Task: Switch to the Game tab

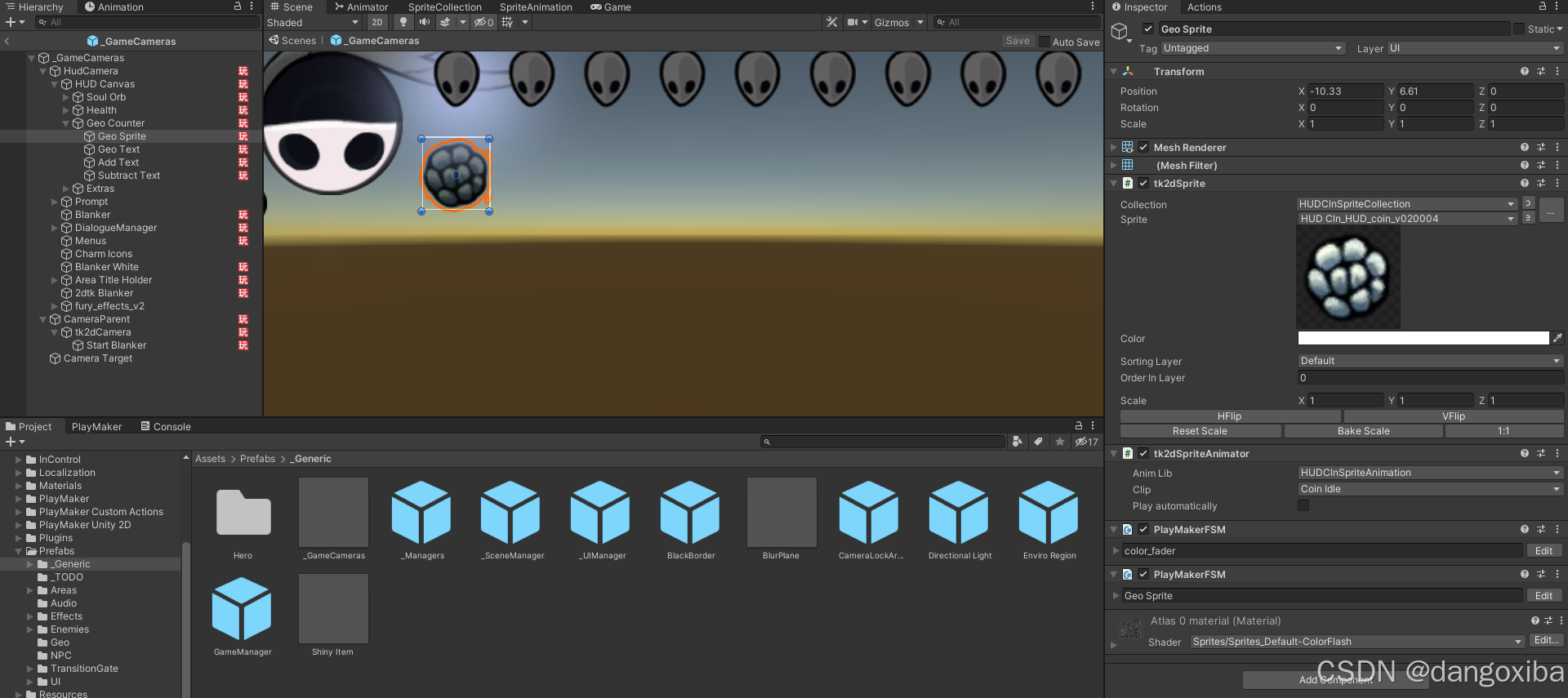Action: pyautogui.click(x=611, y=7)
